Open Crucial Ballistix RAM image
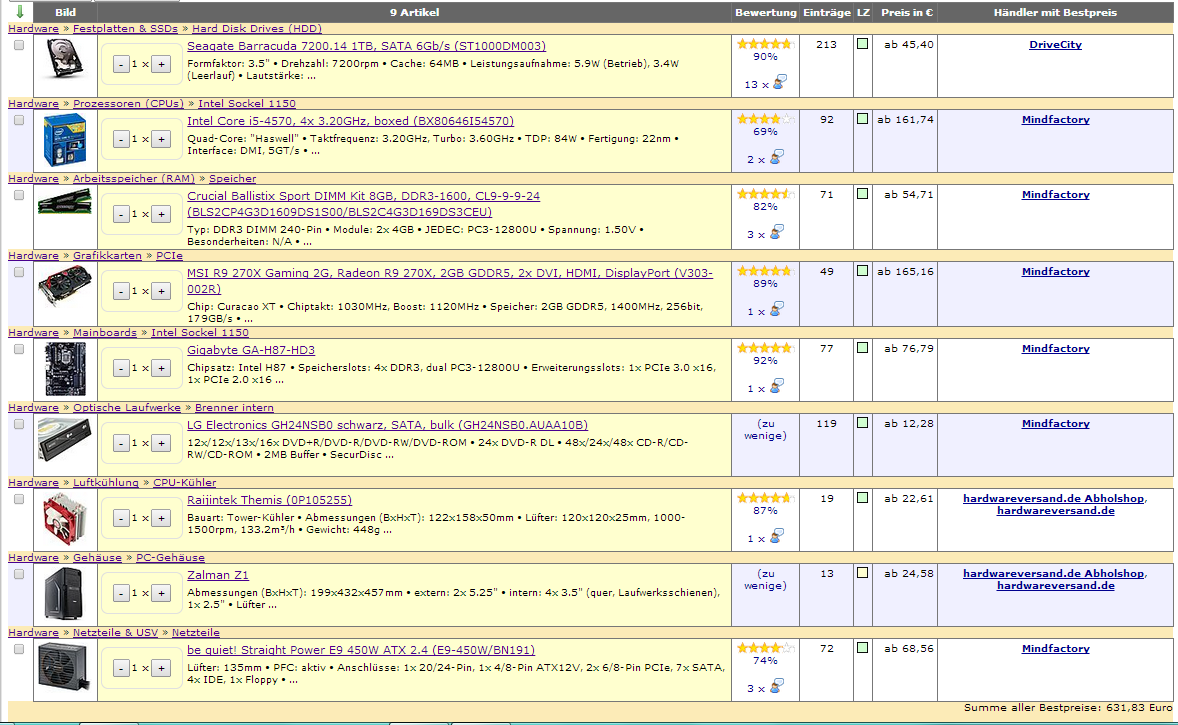 (65, 202)
